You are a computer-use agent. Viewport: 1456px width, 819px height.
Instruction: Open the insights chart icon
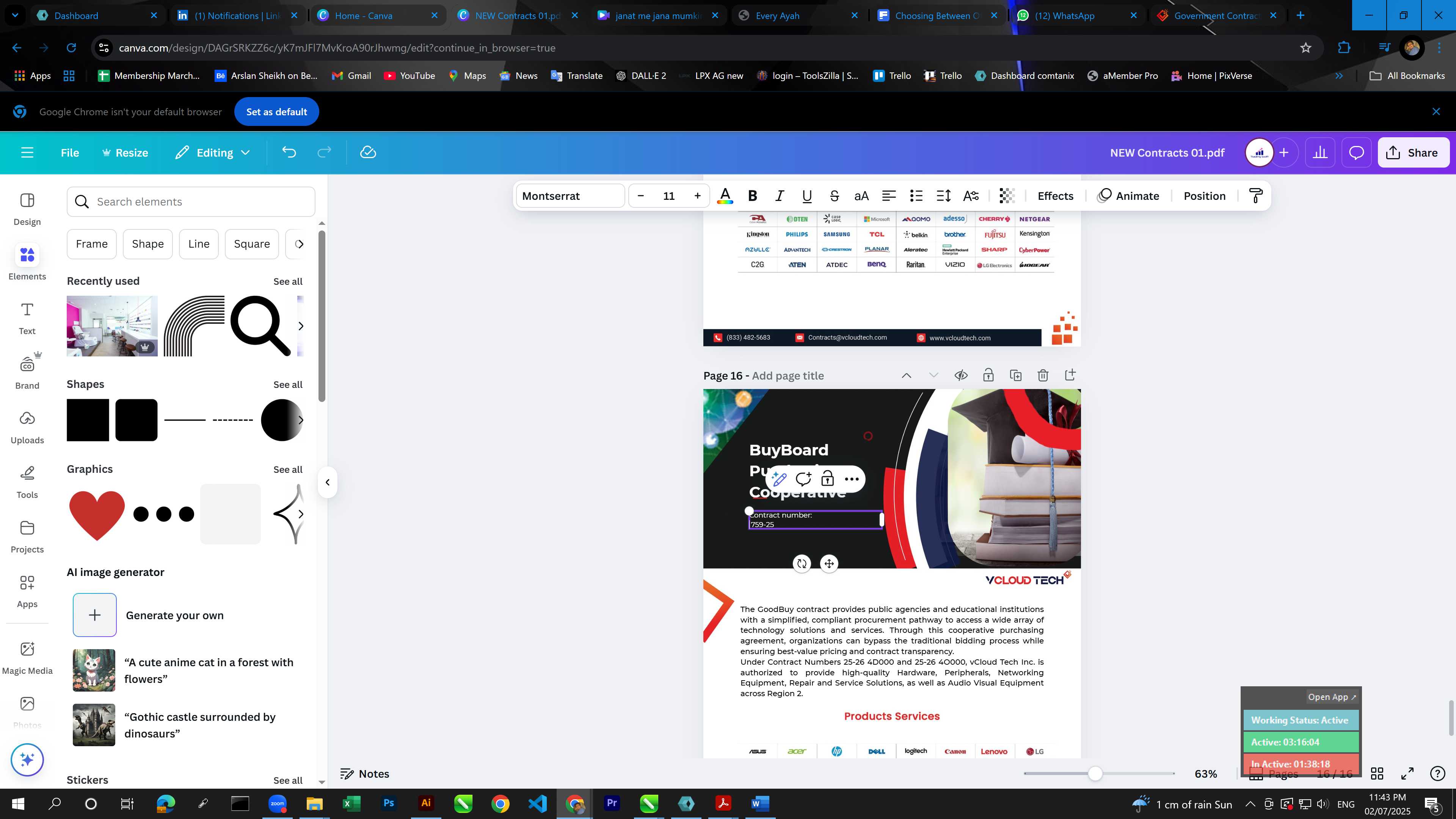point(1320,152)
